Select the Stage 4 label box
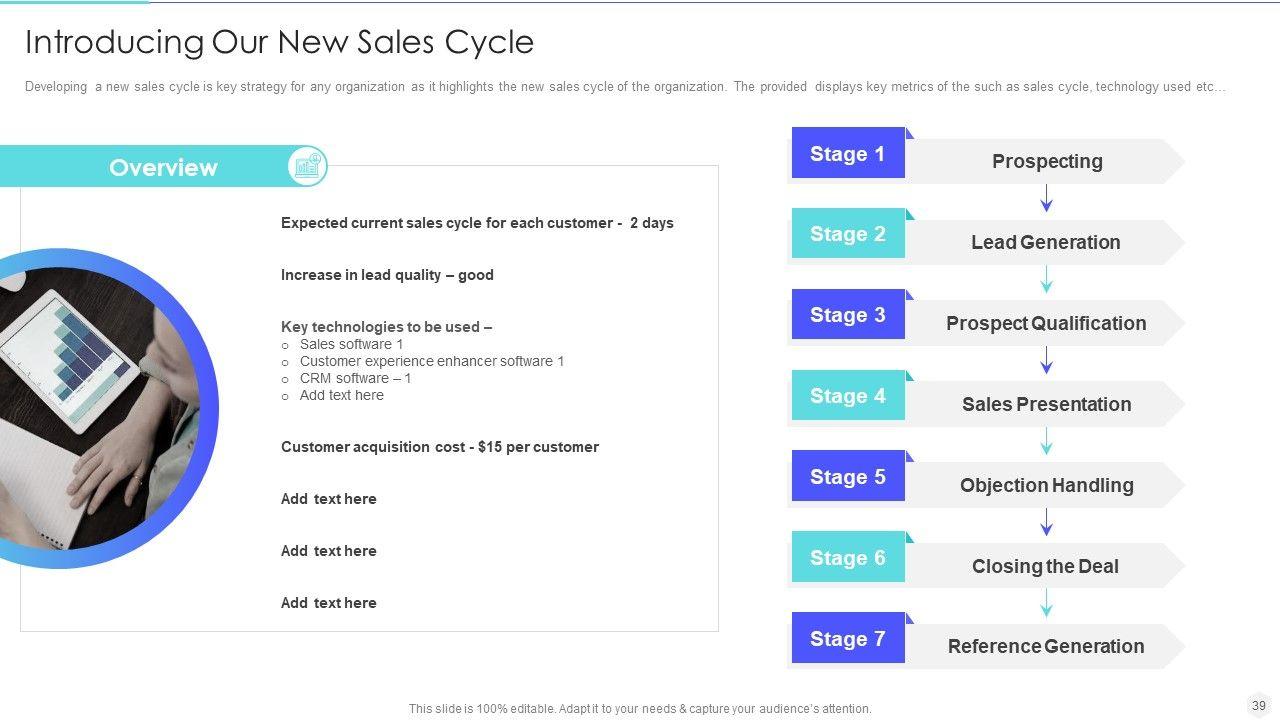This screenshot has width=1280, height=720. [x=848, y=396]
